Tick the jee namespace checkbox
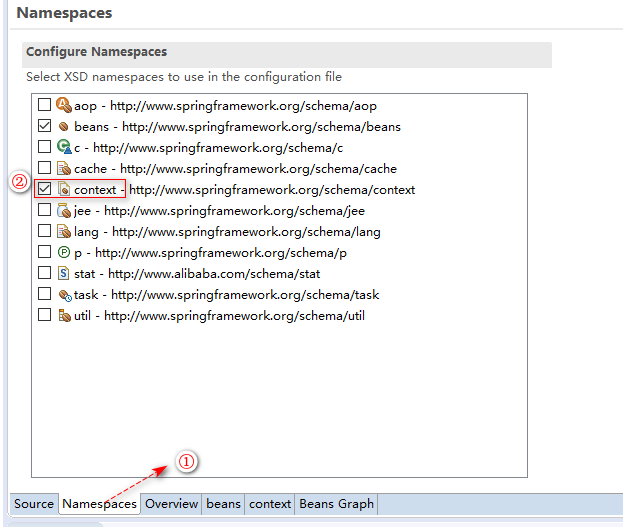 click(44, 210)
